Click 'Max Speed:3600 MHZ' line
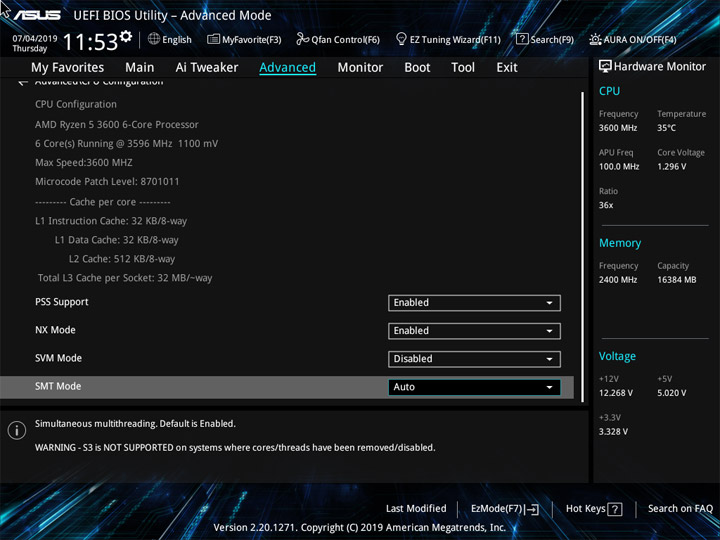The image size is (720, 540). 84,163
